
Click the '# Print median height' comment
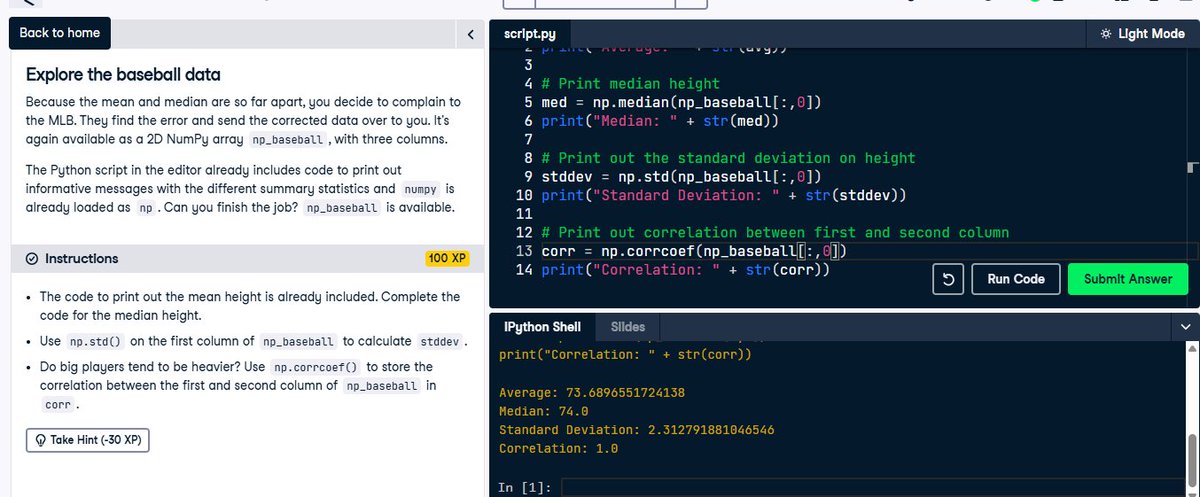click(630, 84)
